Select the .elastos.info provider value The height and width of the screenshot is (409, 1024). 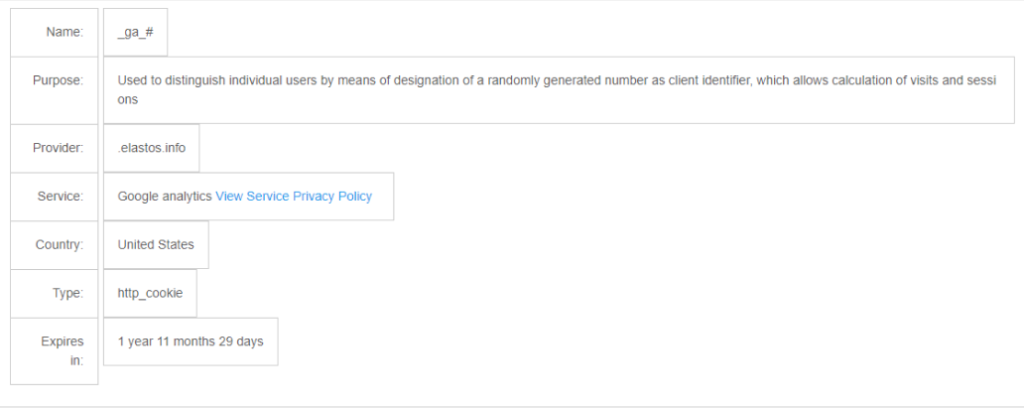(x=152, y=148)
